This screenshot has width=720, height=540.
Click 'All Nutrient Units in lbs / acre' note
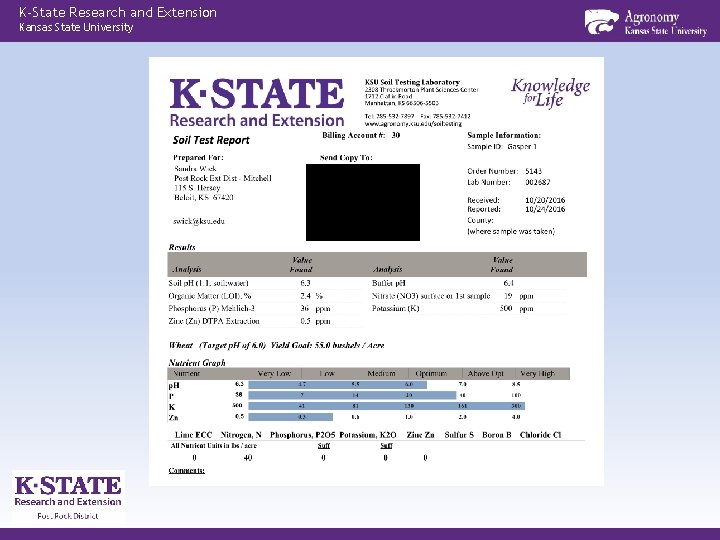tap(214, 445)
